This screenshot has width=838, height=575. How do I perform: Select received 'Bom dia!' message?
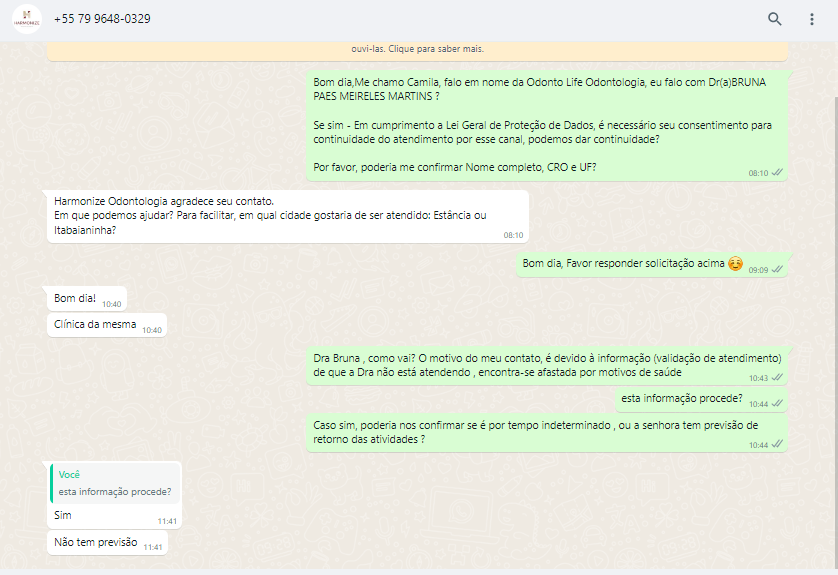click(x=87, y=299)
